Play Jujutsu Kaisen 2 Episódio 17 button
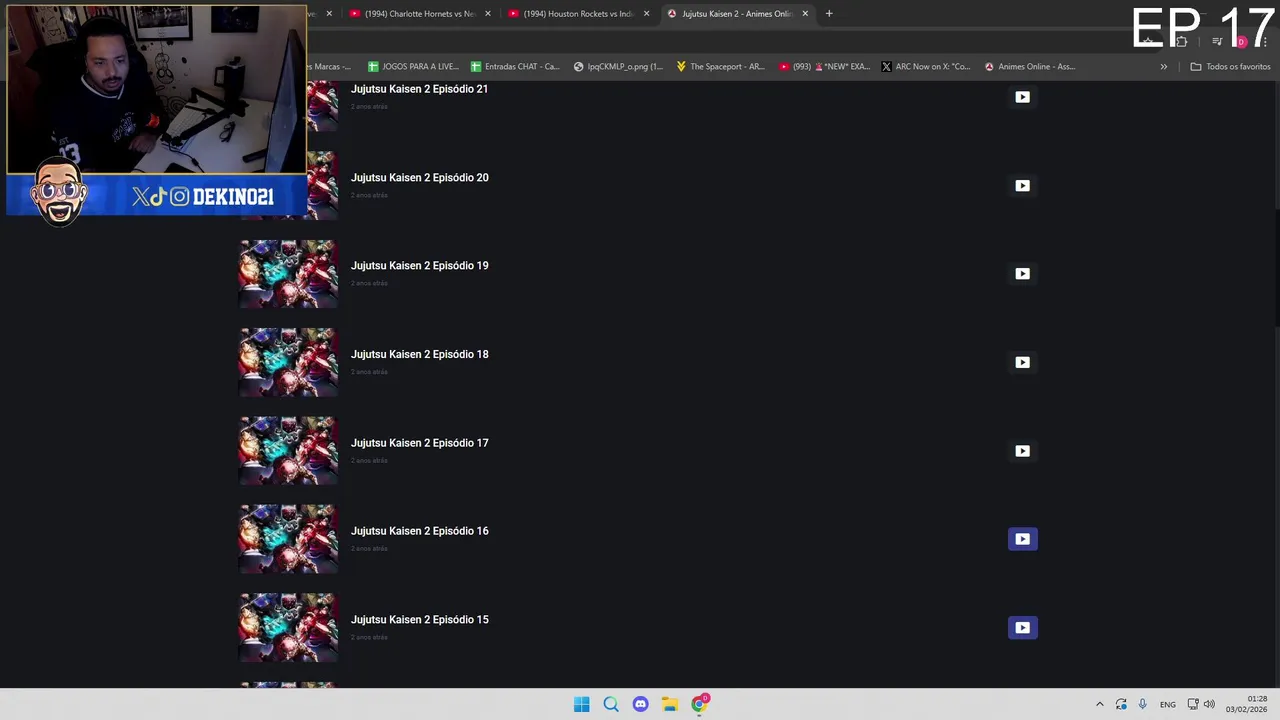Screen dimensions: 1280x720 click(x=1022, y=451)
